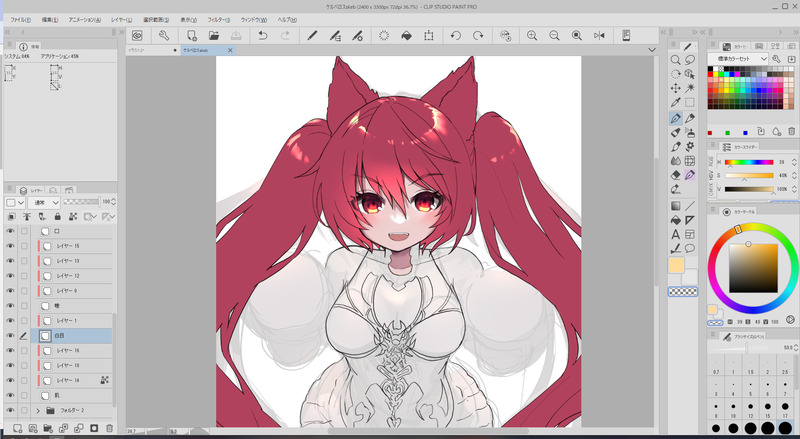The width and height of the screenshot is (800, 439).
Task: Switch to the イラスト canvas tab
Action: (153, 50)
